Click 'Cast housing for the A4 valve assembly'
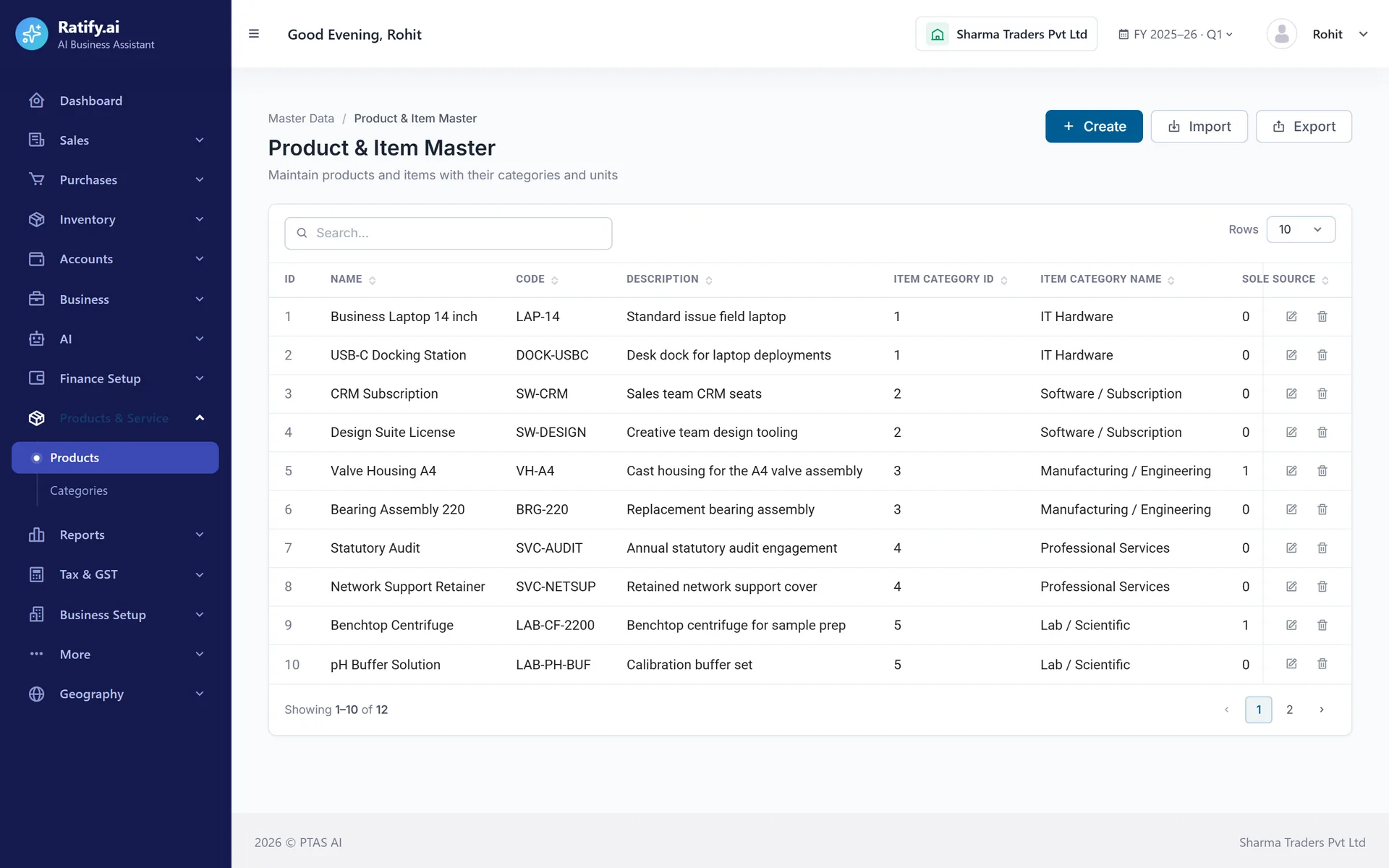The image size is (1389, 868). [x=744, y=471]
